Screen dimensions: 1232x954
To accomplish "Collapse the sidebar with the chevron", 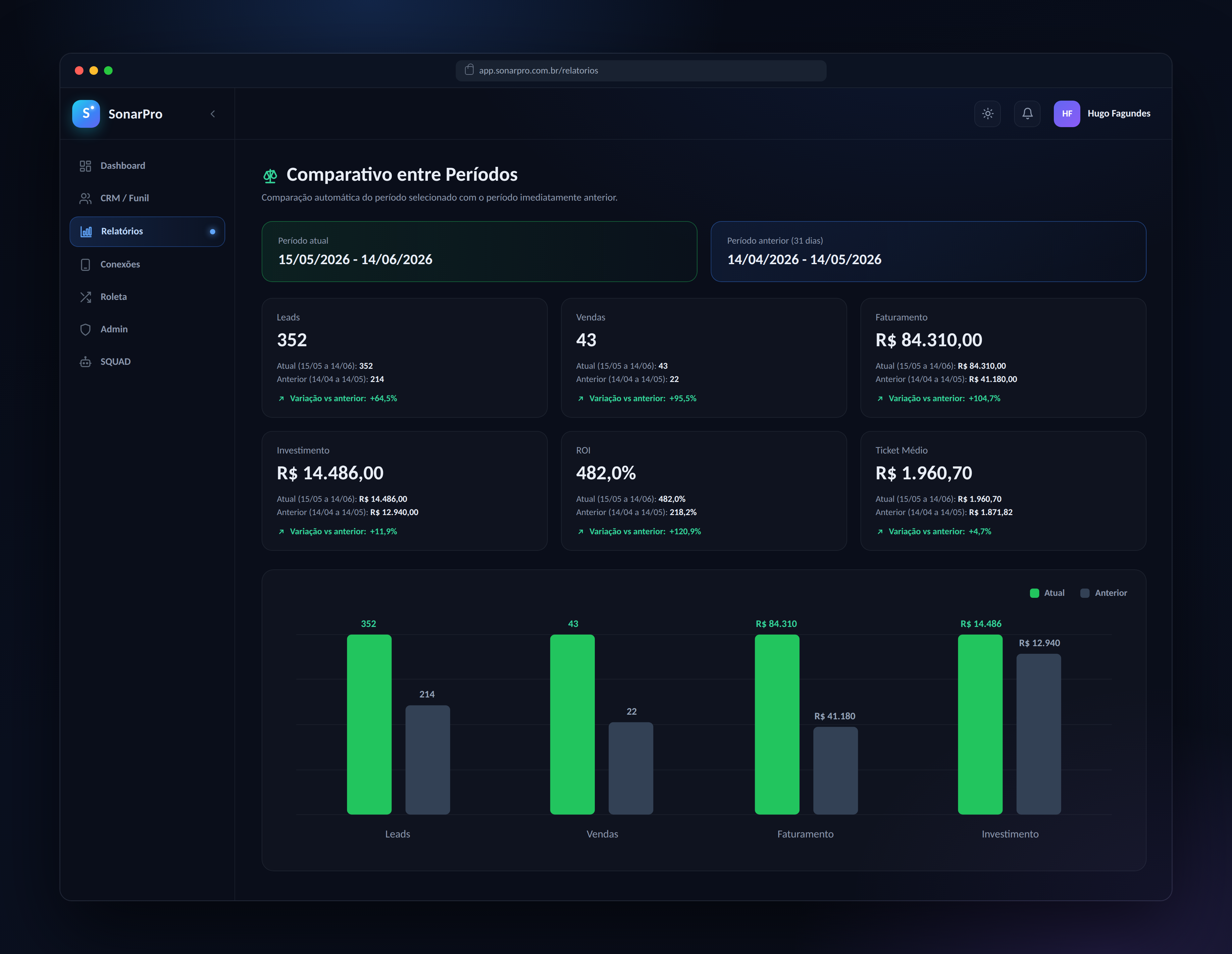I will 213,114.
